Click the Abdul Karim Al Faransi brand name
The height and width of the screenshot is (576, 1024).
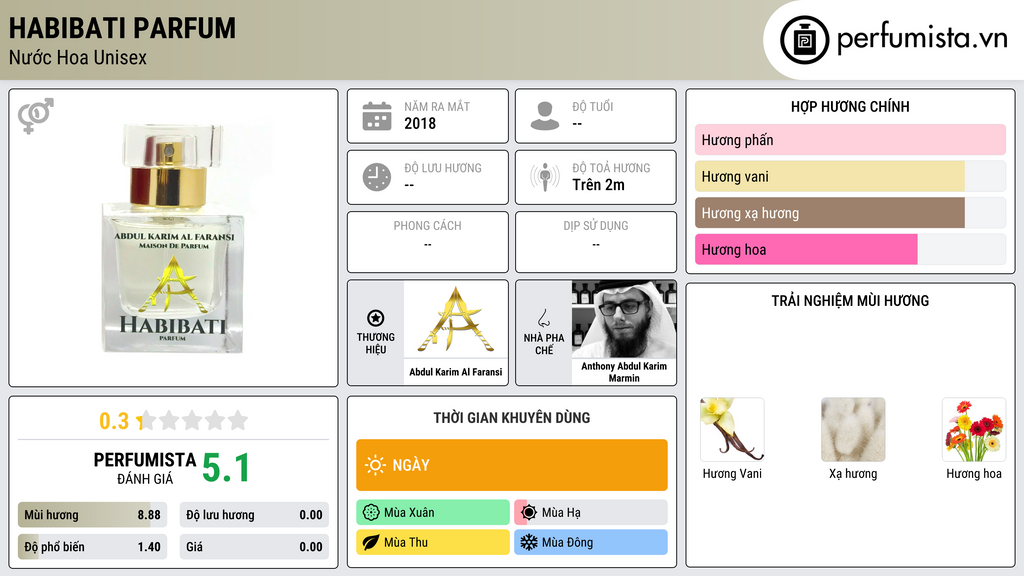[x=456, y=372]
